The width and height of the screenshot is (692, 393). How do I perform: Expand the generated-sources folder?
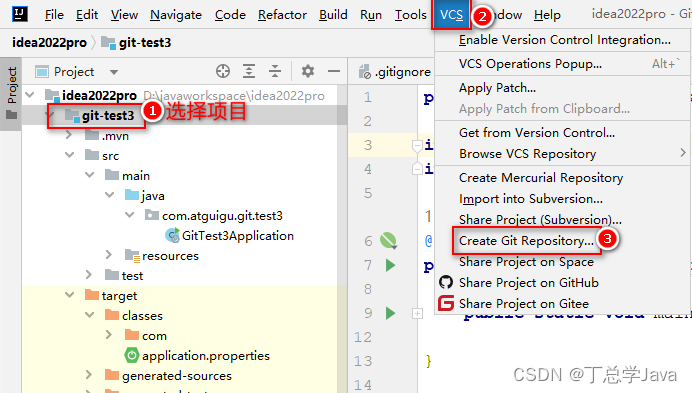click(89, 375)
